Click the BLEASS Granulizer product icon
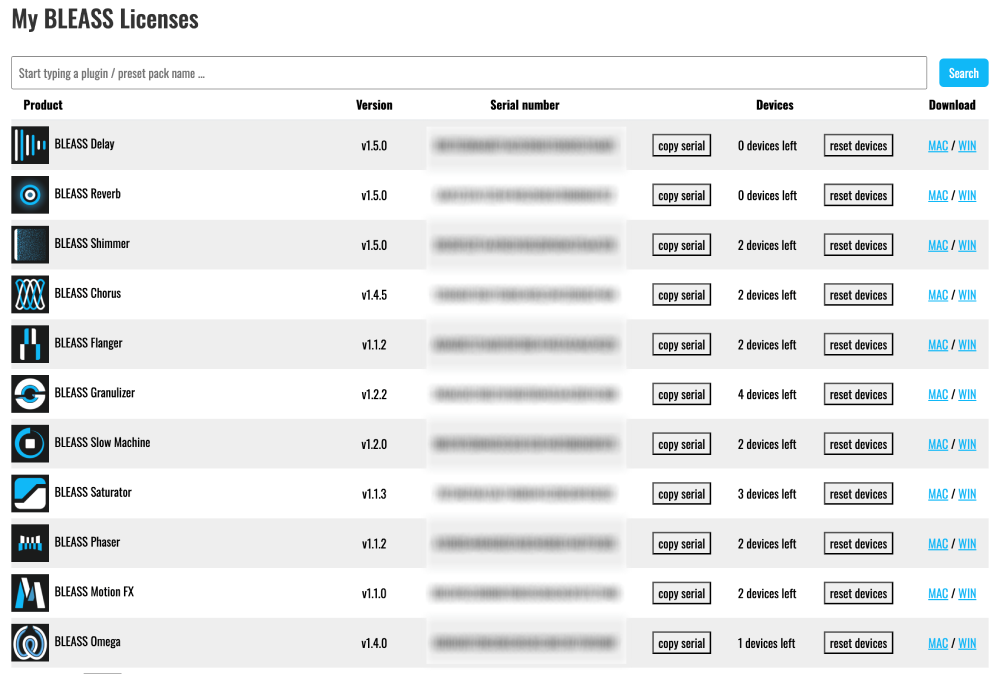The image size is (1000, 674). tap(30, 394)
